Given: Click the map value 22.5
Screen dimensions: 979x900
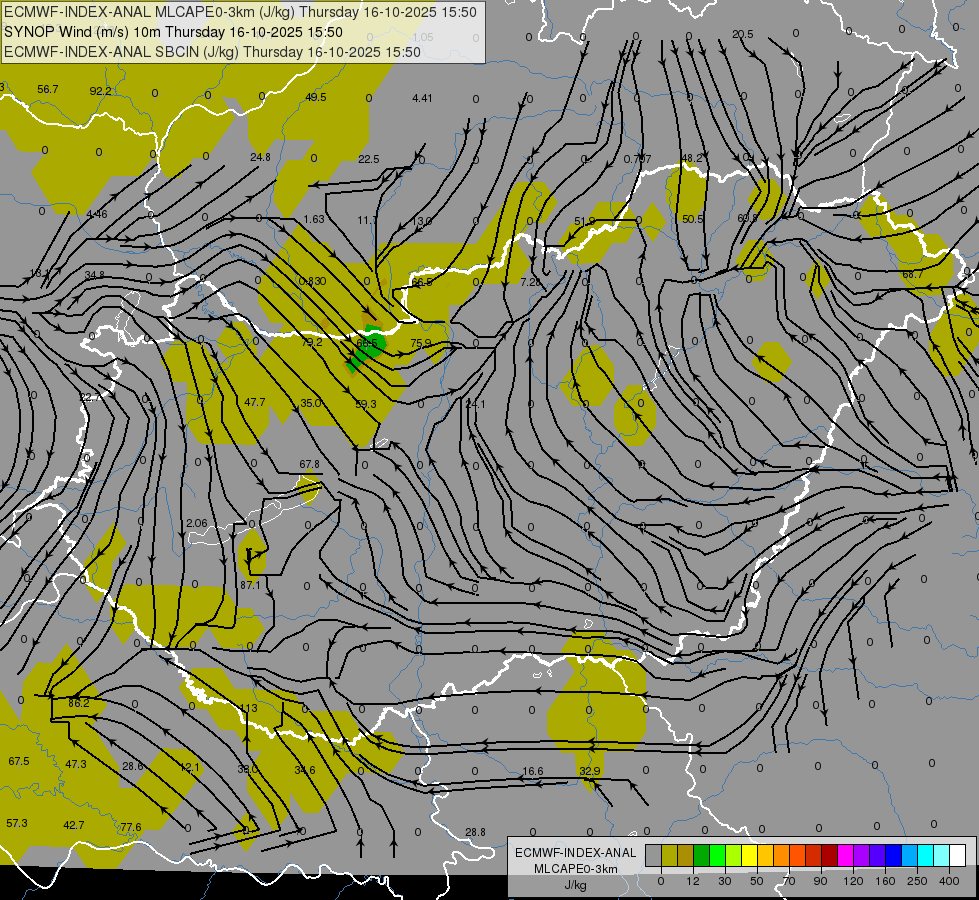Looking at the screenshot, I should pyautogui.click(x=368, y=159).
